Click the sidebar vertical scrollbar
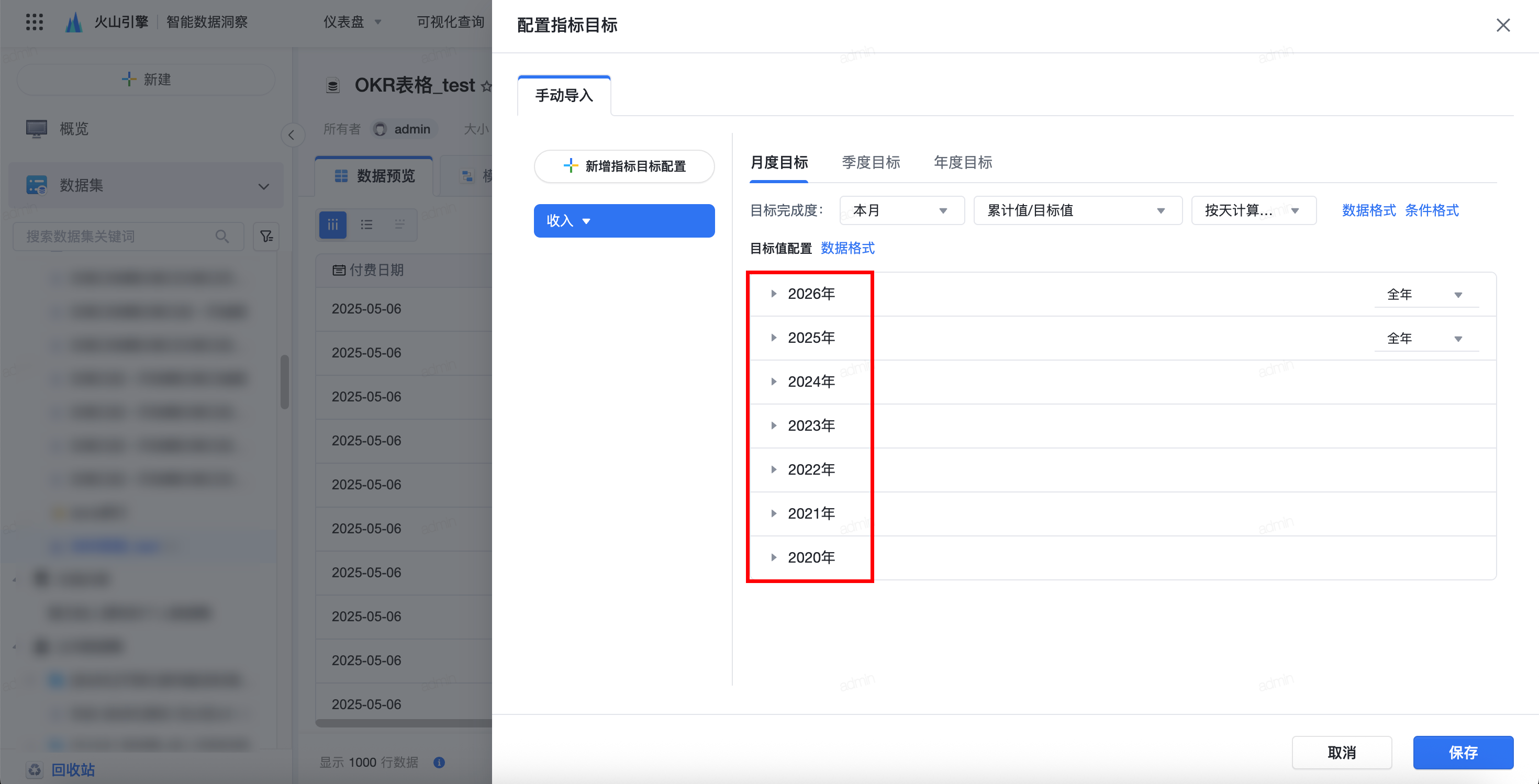The height and width of the screenshot is (784, 1539). click(x=285, y=382)
